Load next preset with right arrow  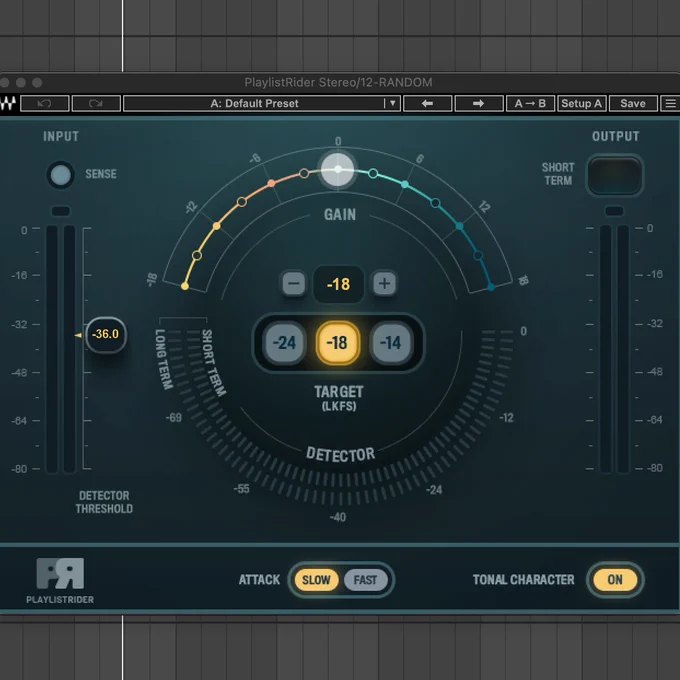[x=478, y=103]
